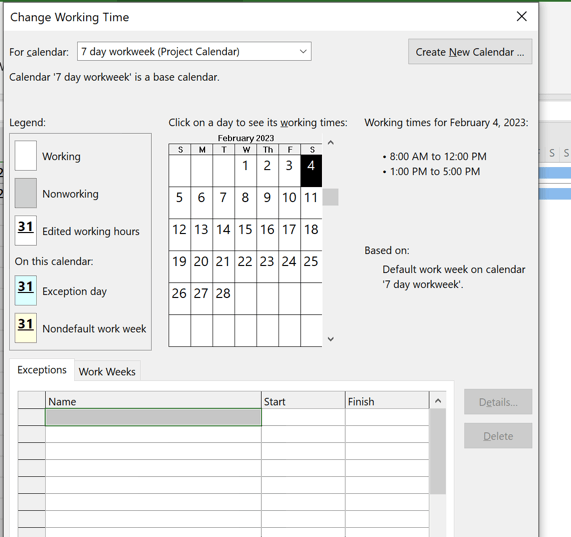Select February 25 on the calendar
Viewport: 571px width, 537px height.
click(x=311, y=266)
